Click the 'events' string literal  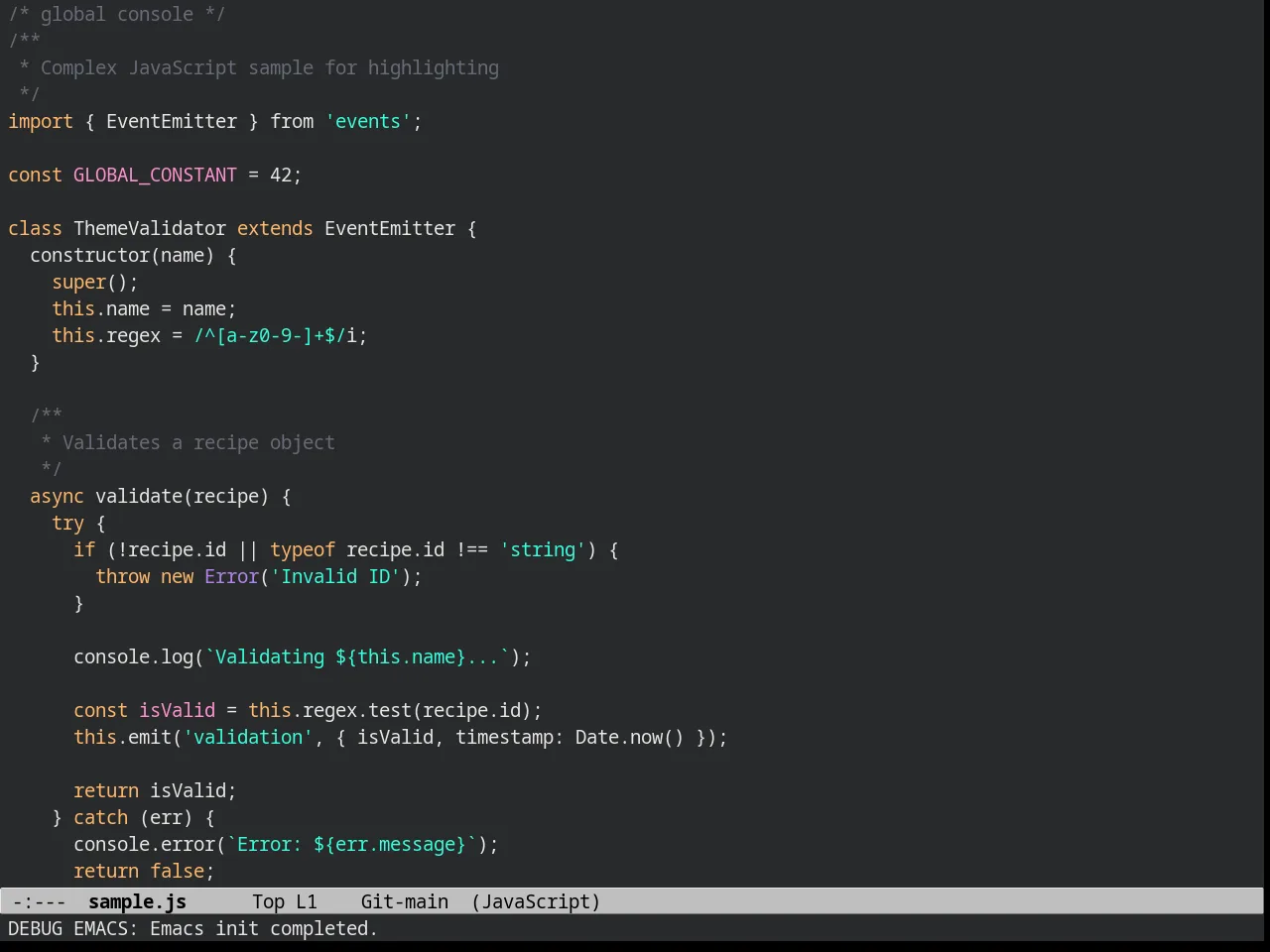pos(368,121)
